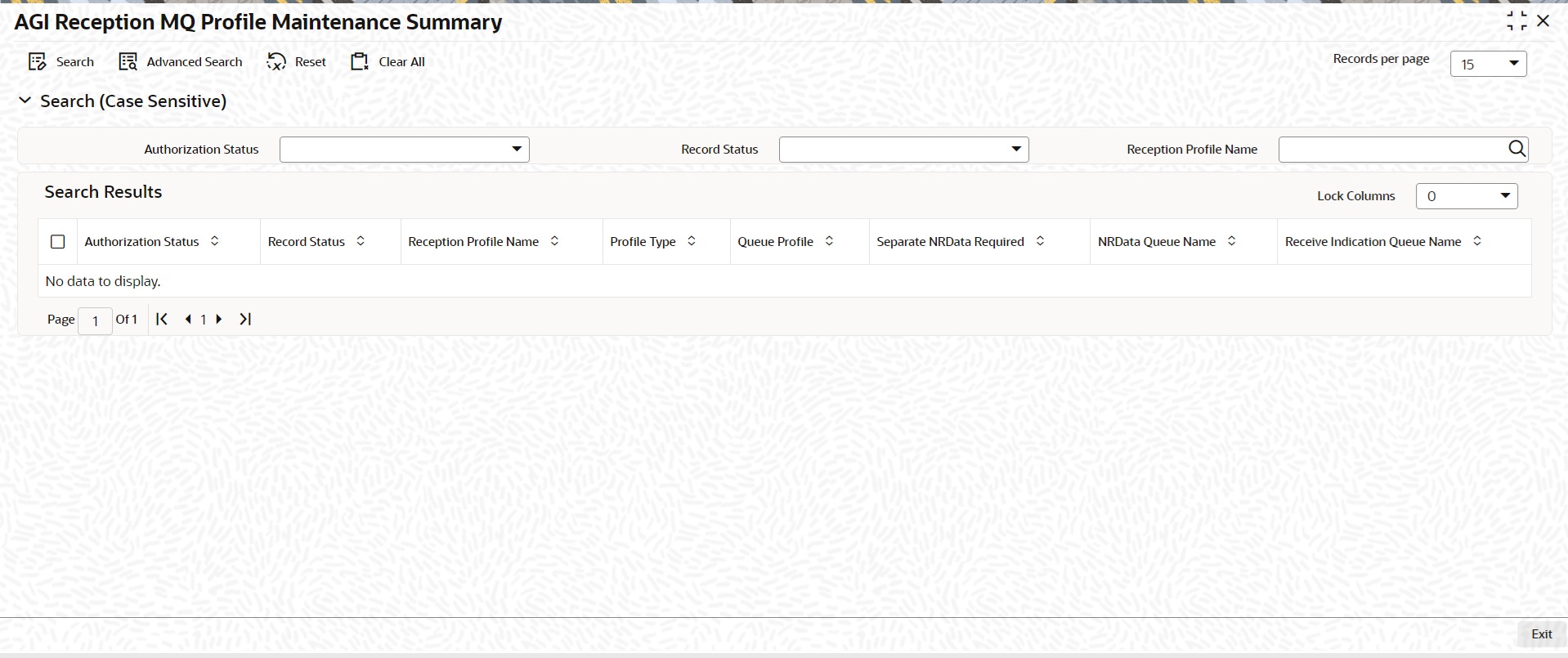This screenshot has height=658, width=1568.
Task: Click the Page number input box
Action: coord(95,320)
